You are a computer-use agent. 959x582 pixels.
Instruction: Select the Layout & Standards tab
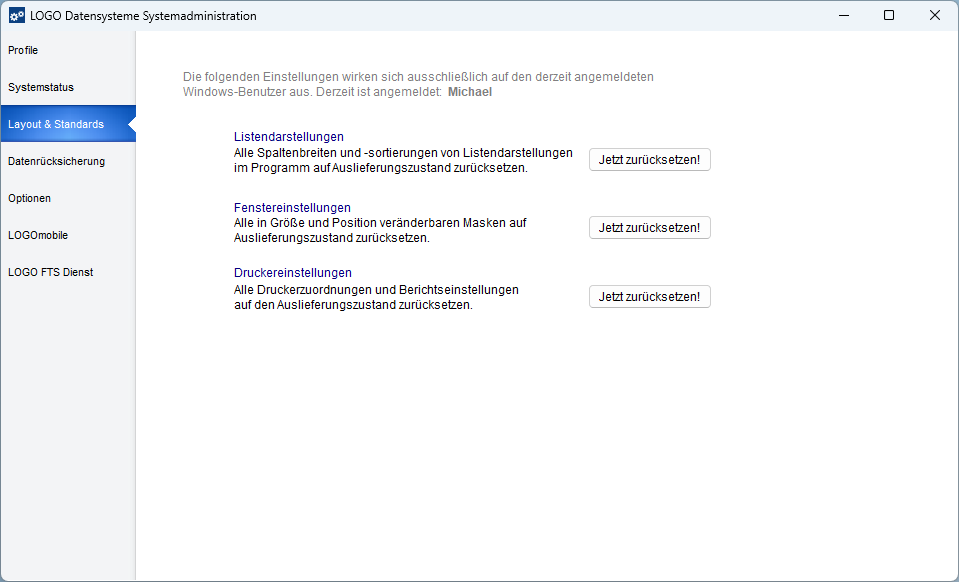(x=67, y=124)
